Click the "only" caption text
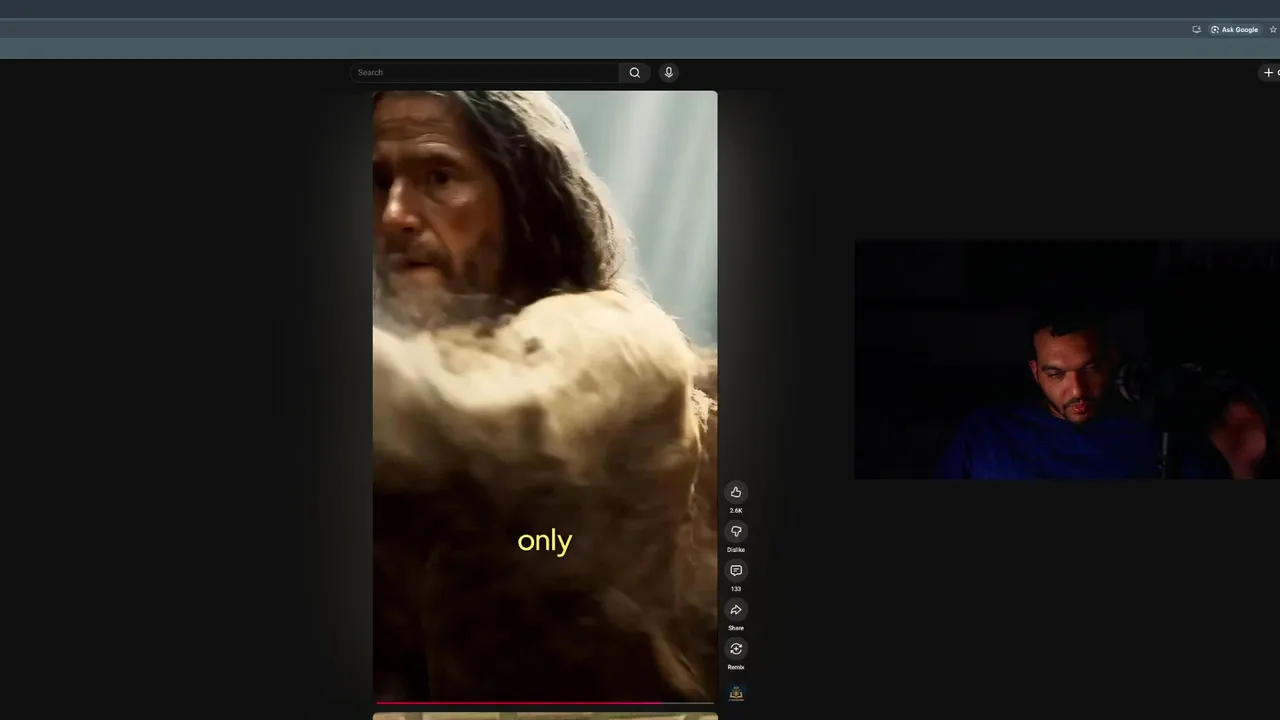This screenshot has width=1280, height=720. coord(545,541)
